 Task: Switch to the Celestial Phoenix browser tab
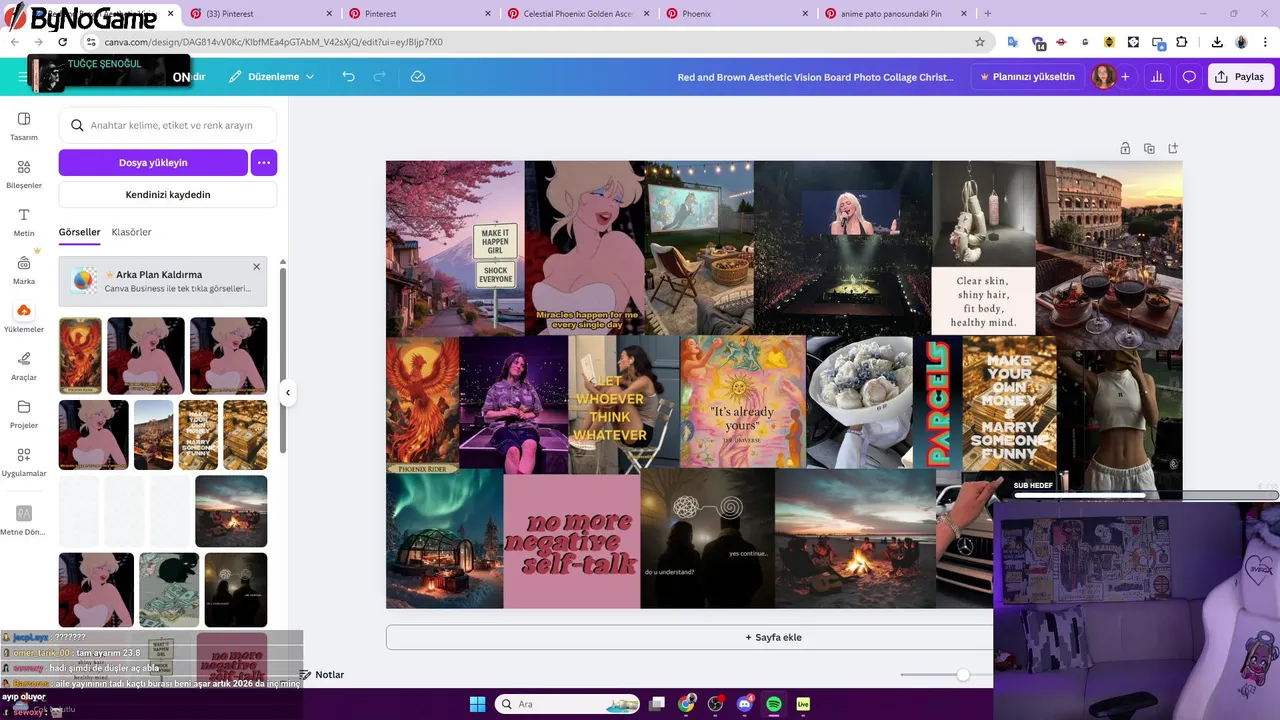[578, 14]
